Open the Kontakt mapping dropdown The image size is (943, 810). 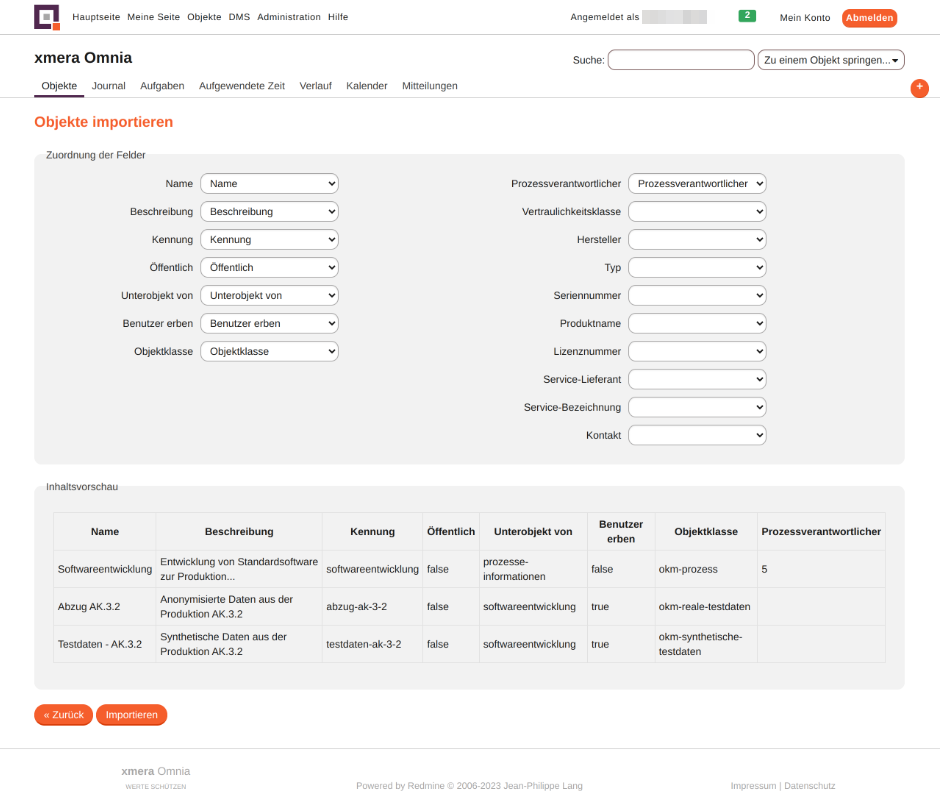click(x=697, y=436)
